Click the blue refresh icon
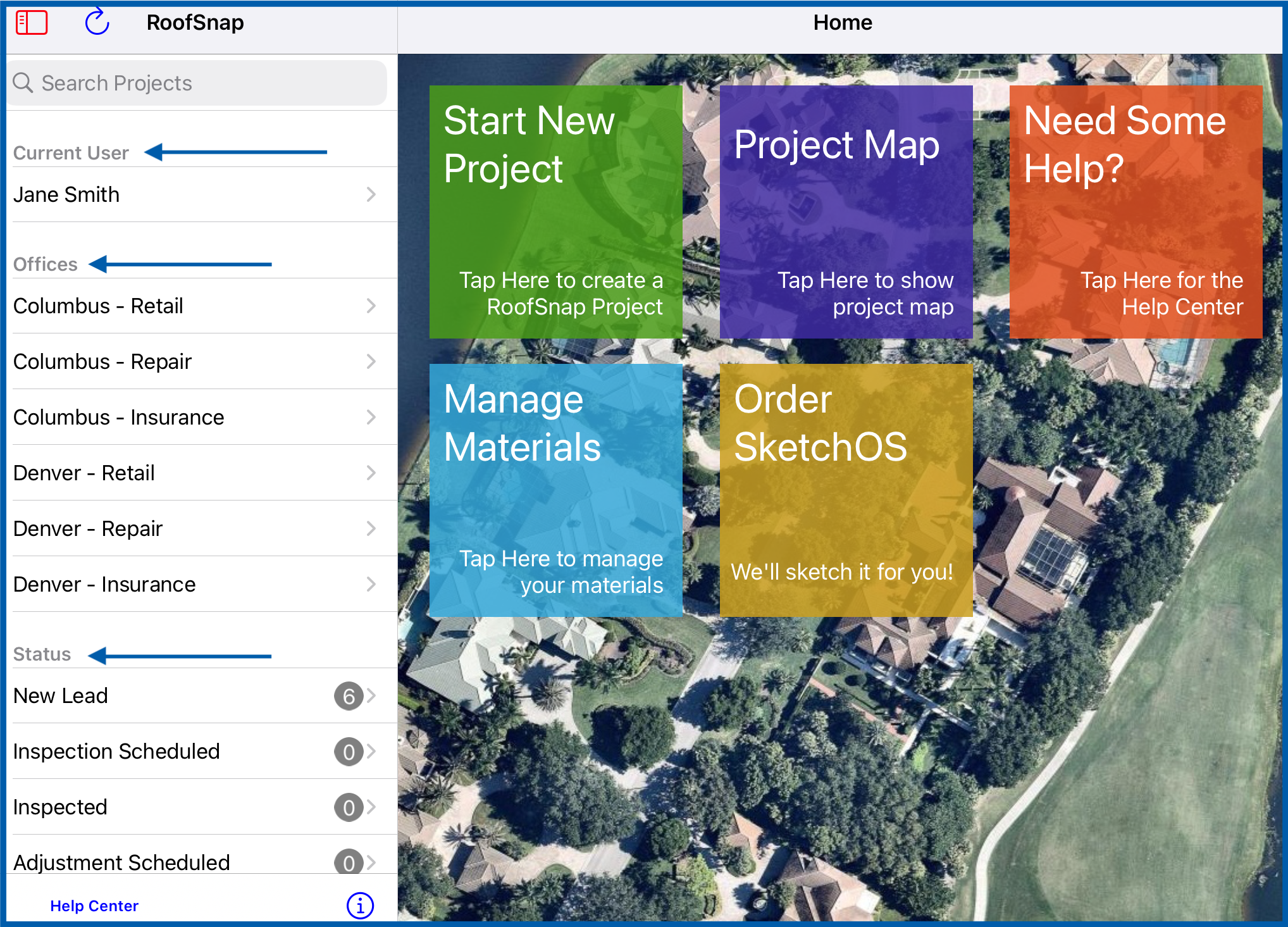Screen dimensions: 1288x927 coord(97,22)
